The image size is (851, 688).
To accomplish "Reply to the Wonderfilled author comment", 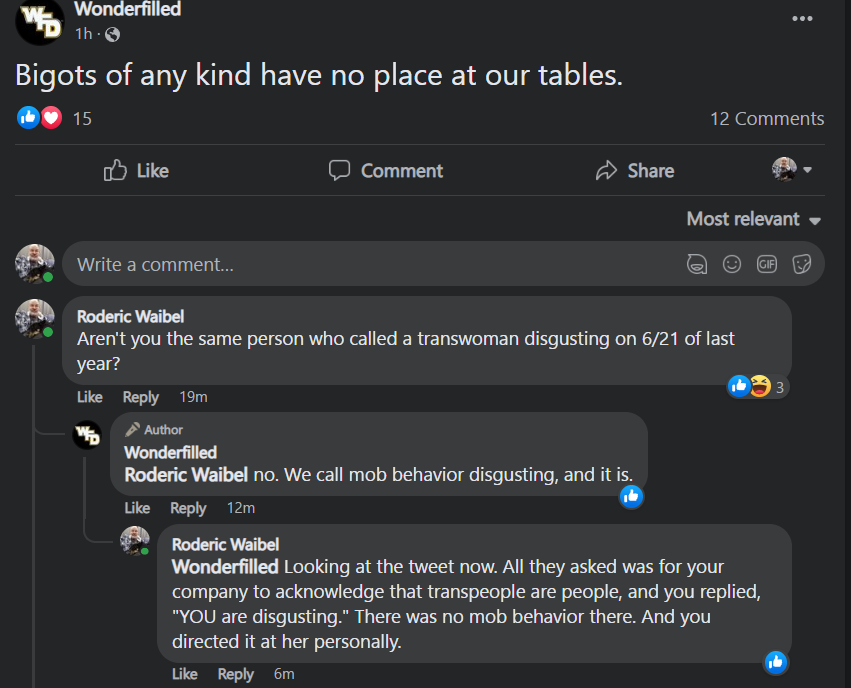I will pos(188,508).
